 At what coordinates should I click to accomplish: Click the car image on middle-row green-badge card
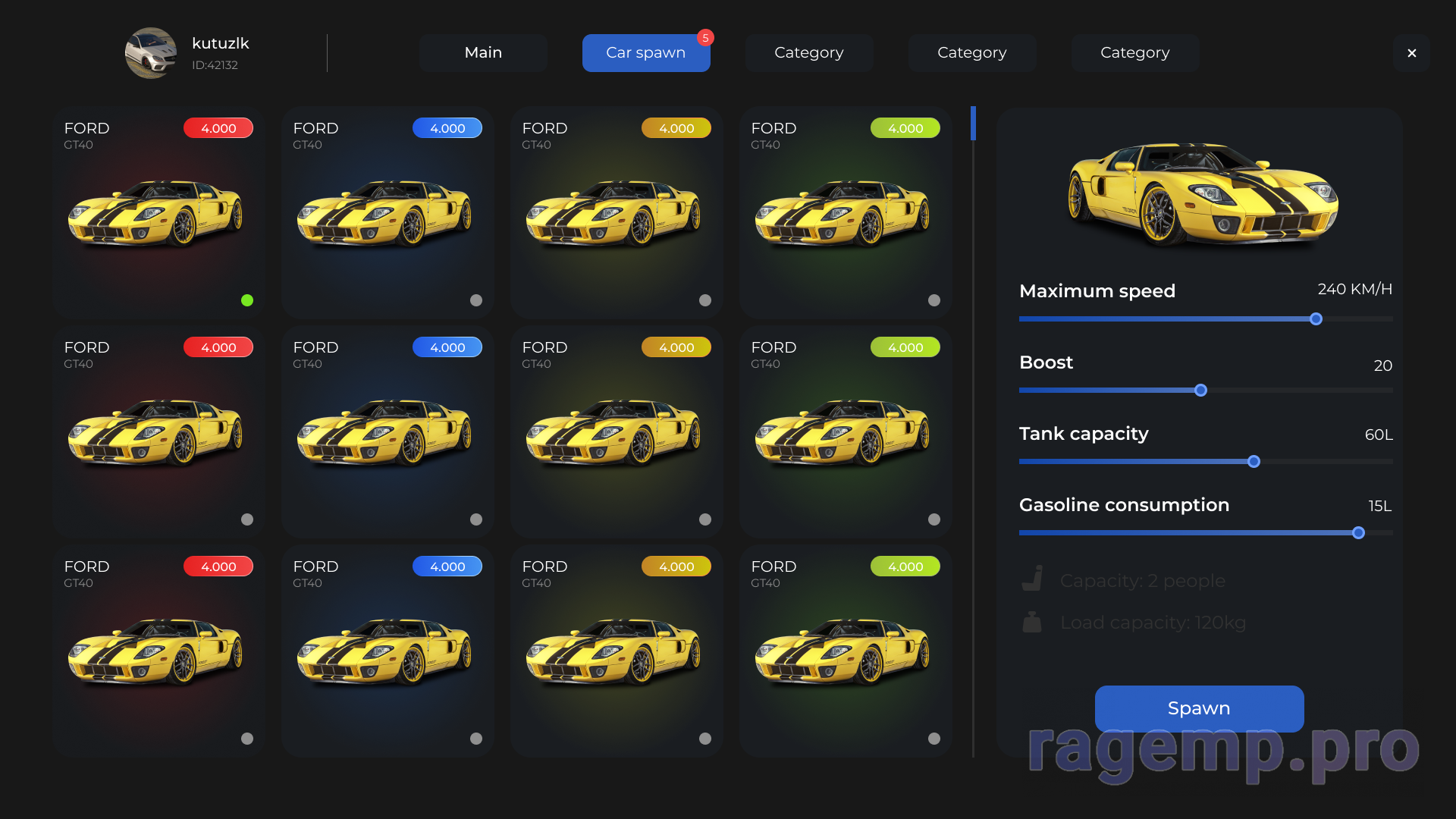[x=843, y=432]
